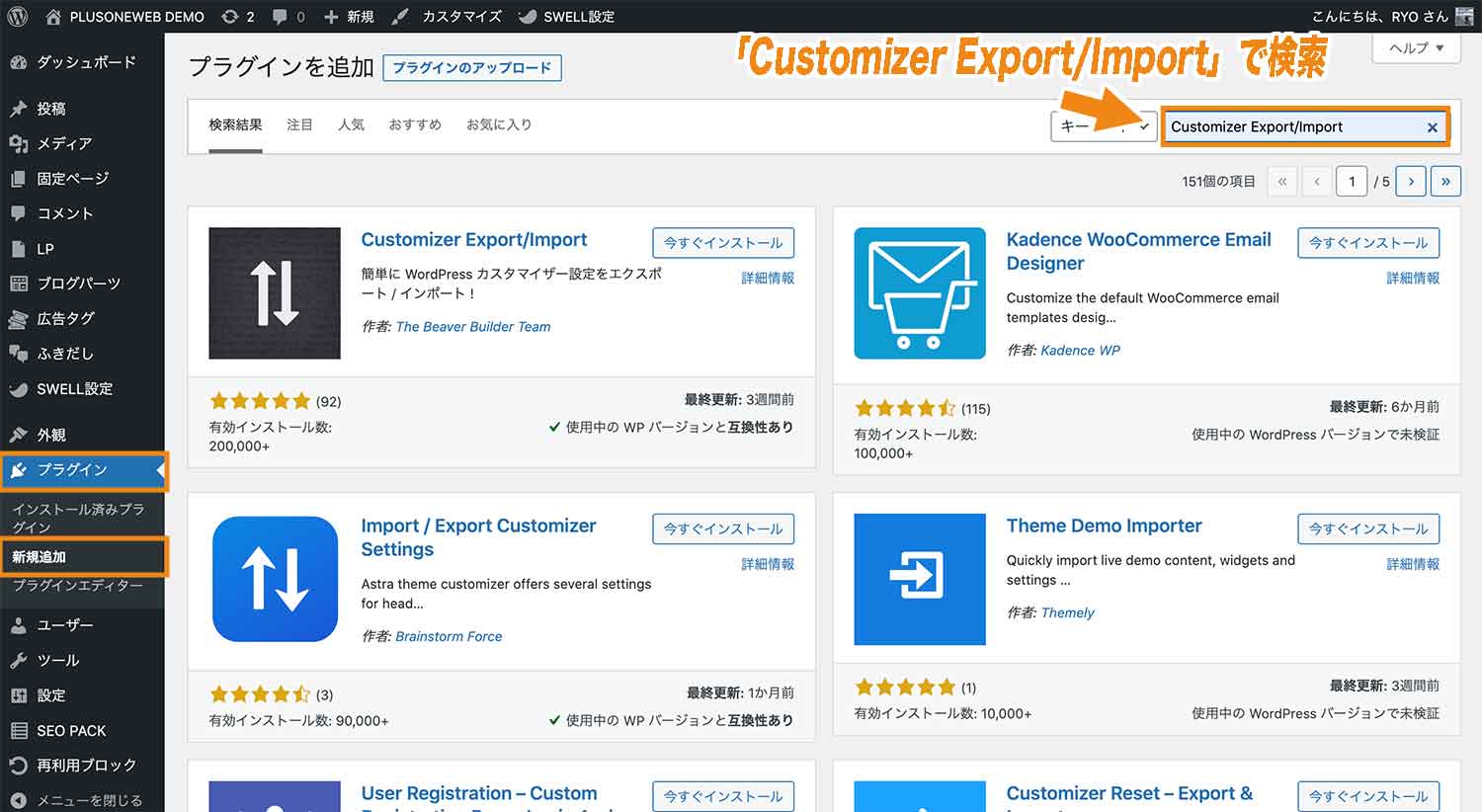
Task: Open the updates icon showing 2 updates
Action: coord(237,16)
